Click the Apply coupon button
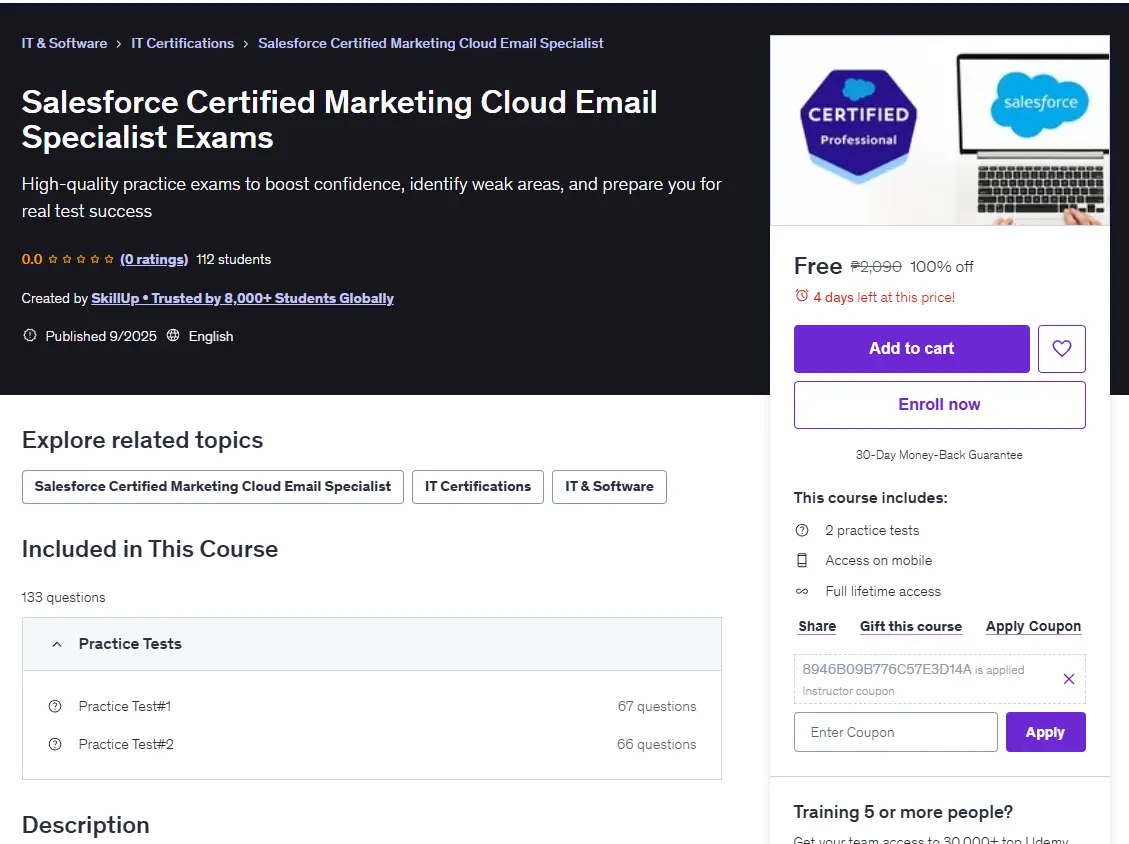Viewport: 1129px width, 844px height. 1045,732
